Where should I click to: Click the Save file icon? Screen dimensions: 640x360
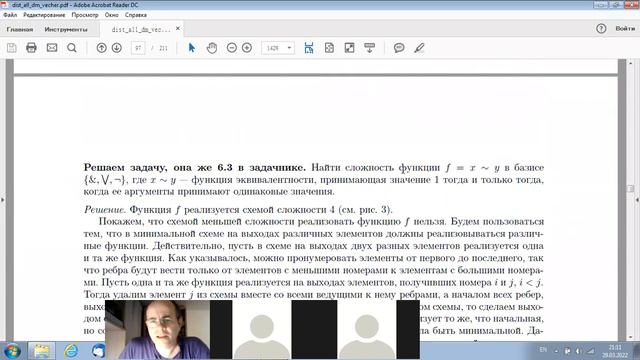click(12, 48)
